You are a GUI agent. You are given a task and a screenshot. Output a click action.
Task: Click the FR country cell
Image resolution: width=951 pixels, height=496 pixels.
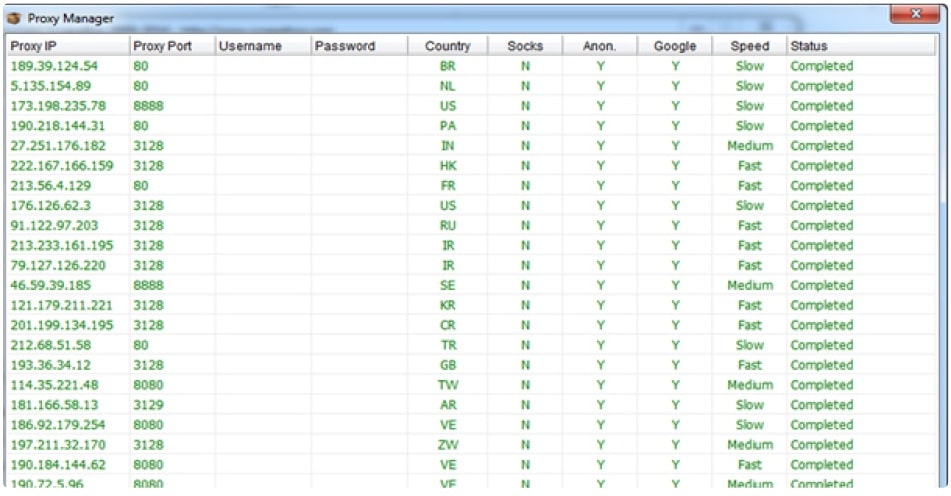click(x=448, y=186)
